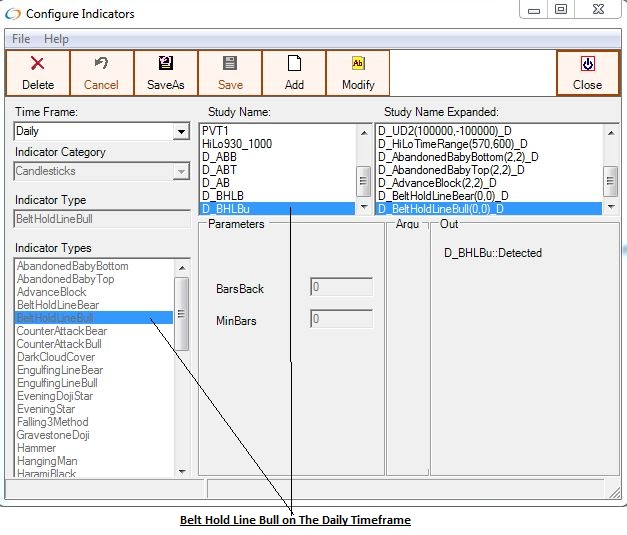Click the Close power icon button
Viewport: 627px width, 535px height.
tap(587, 64)
